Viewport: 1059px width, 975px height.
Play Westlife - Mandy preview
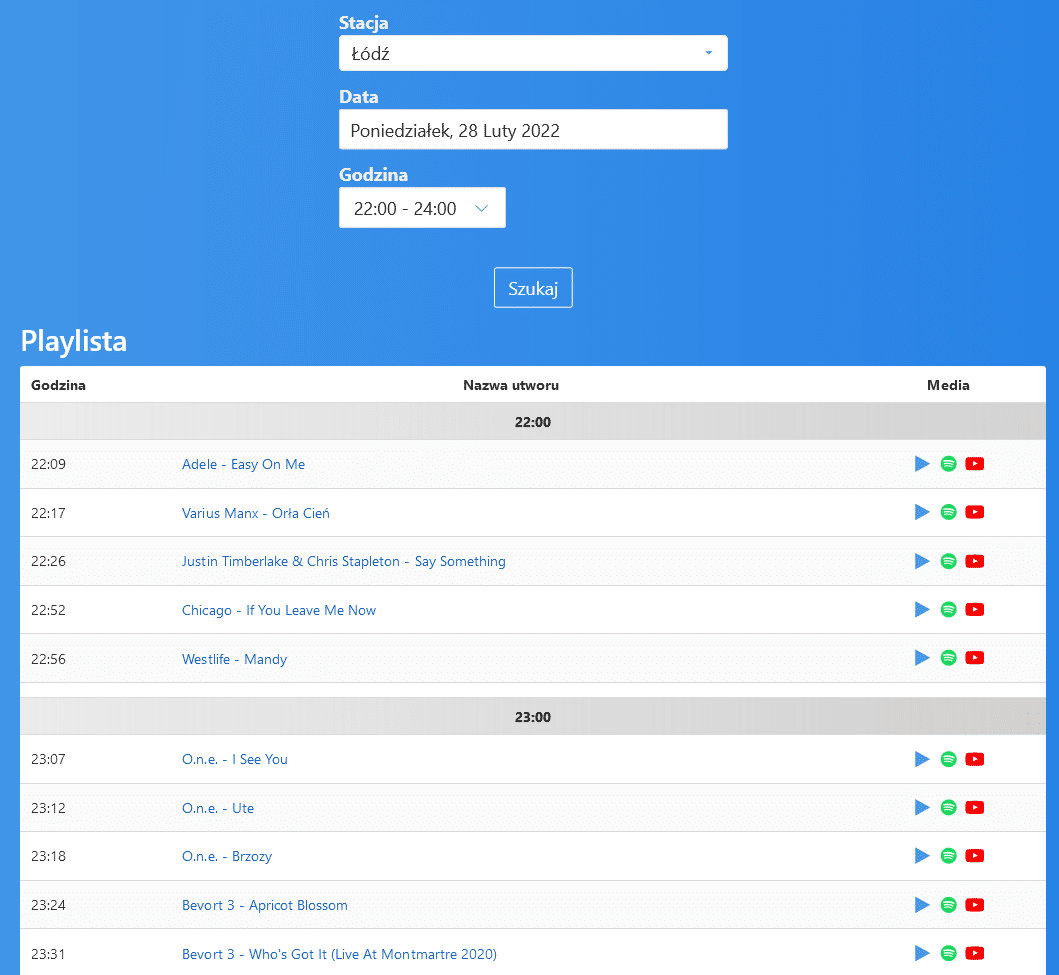click(x=922, y=658)
